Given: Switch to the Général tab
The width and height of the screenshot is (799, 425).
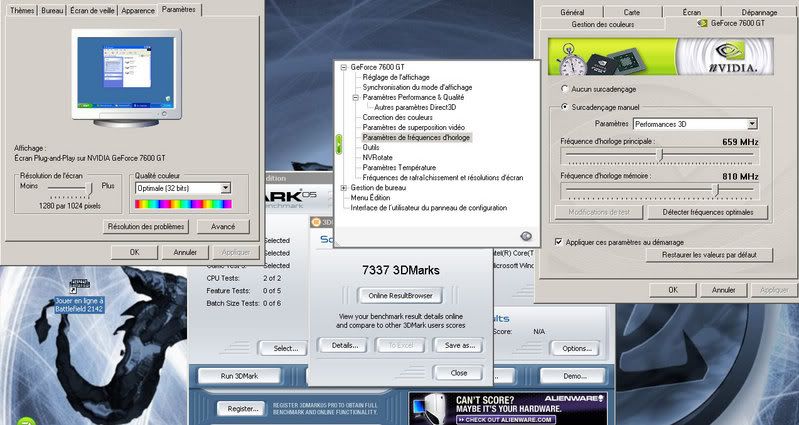Looking at the screenshot, I should [572, 12].
